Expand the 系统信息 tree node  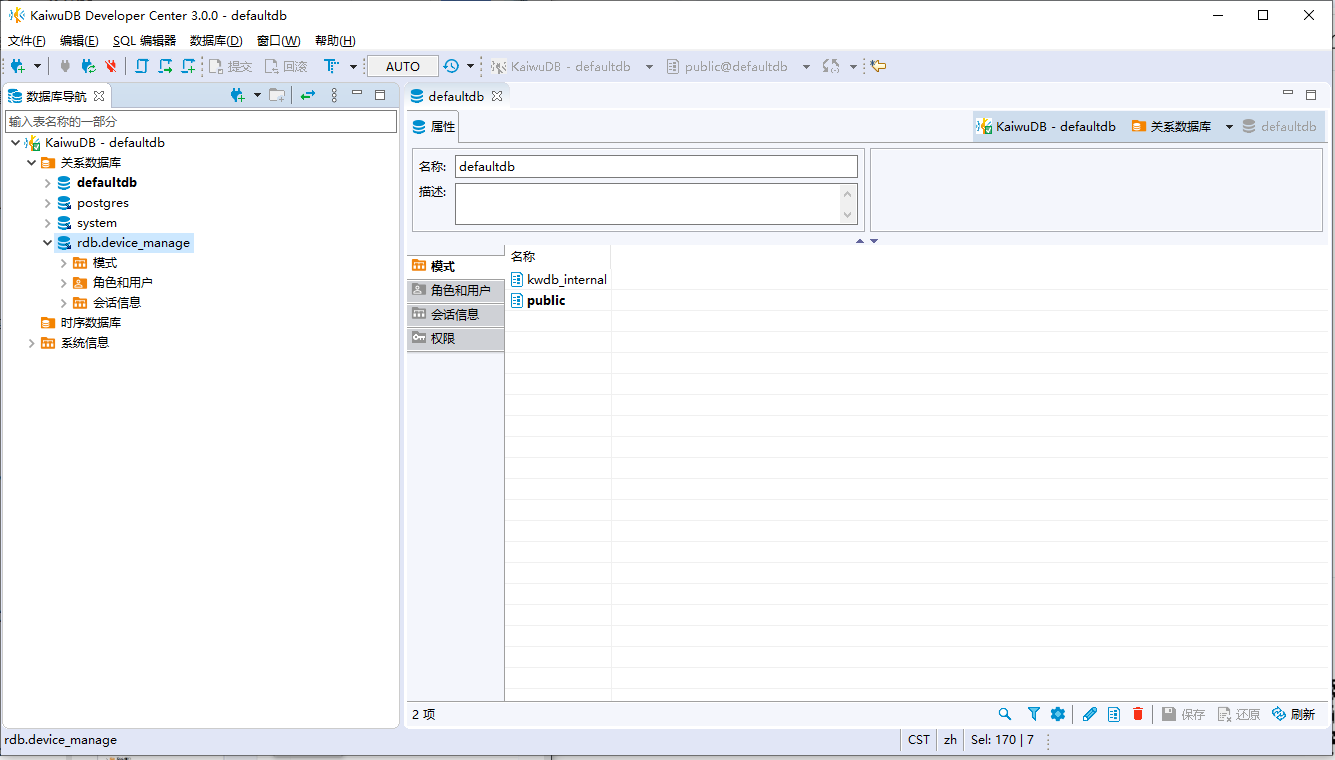(32, 343)
